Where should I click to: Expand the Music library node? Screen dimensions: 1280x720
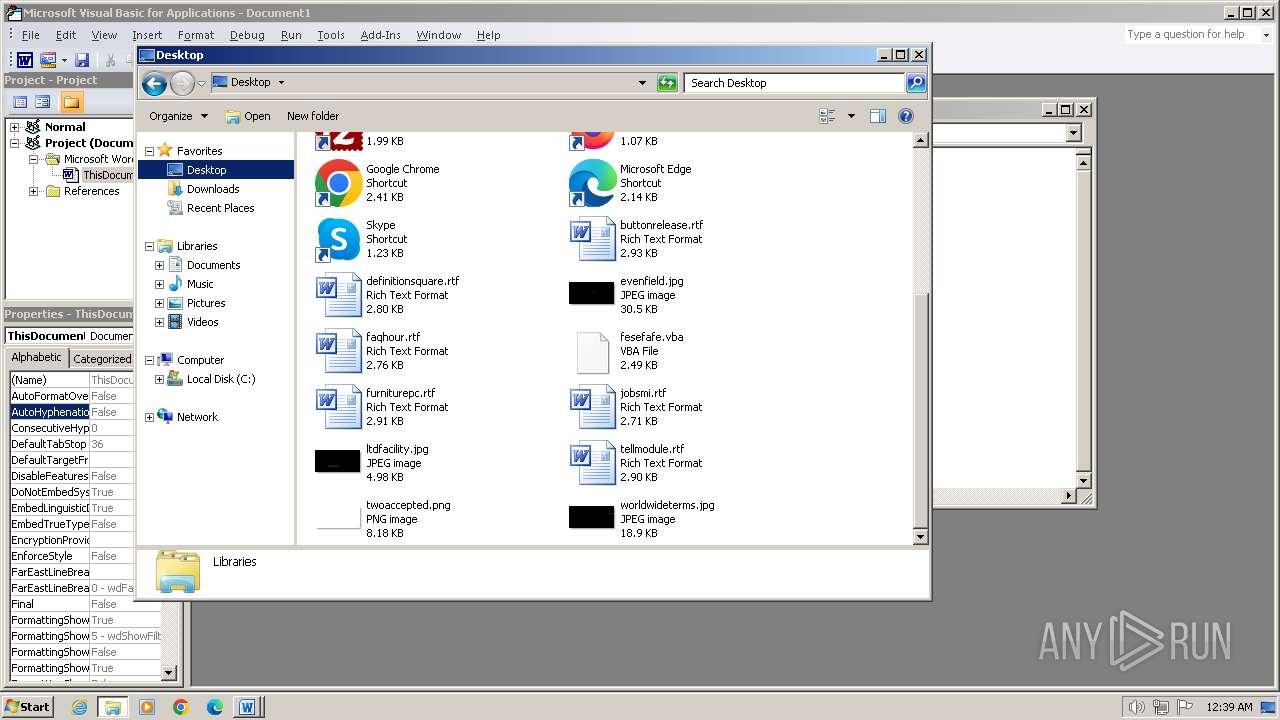pos(159,284)
